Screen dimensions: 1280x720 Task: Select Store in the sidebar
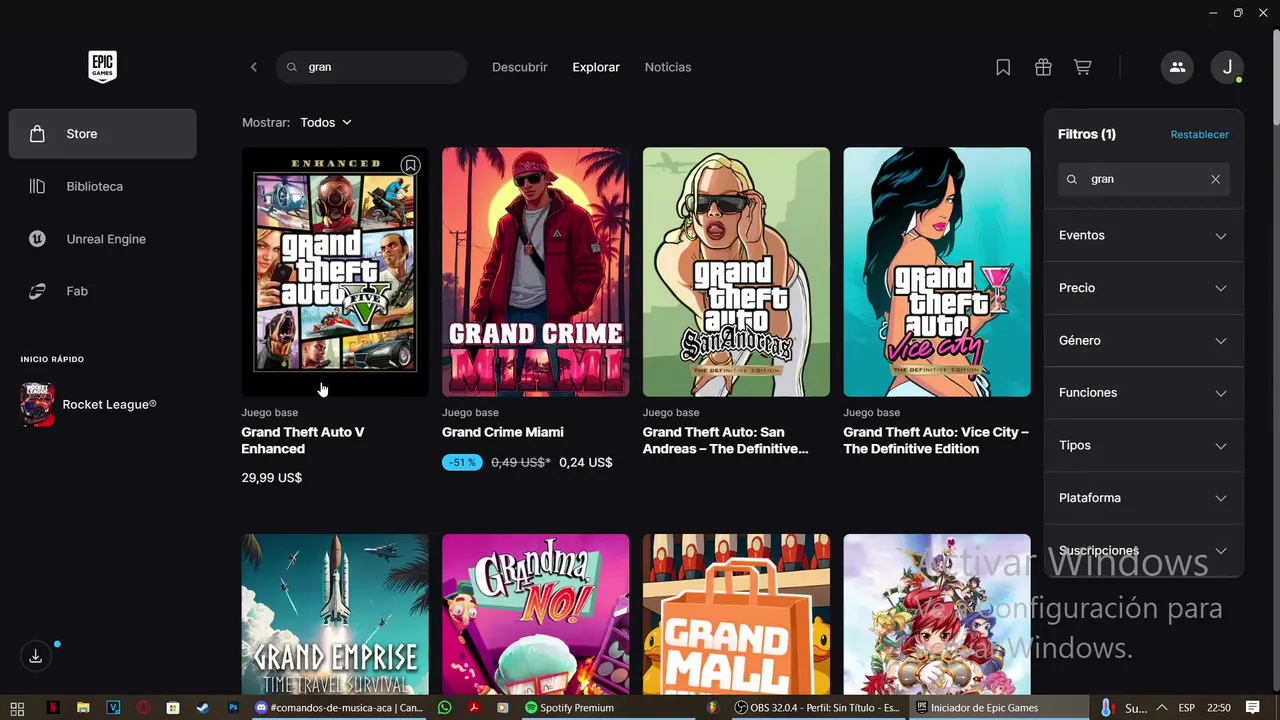click(x=102, y=134)
